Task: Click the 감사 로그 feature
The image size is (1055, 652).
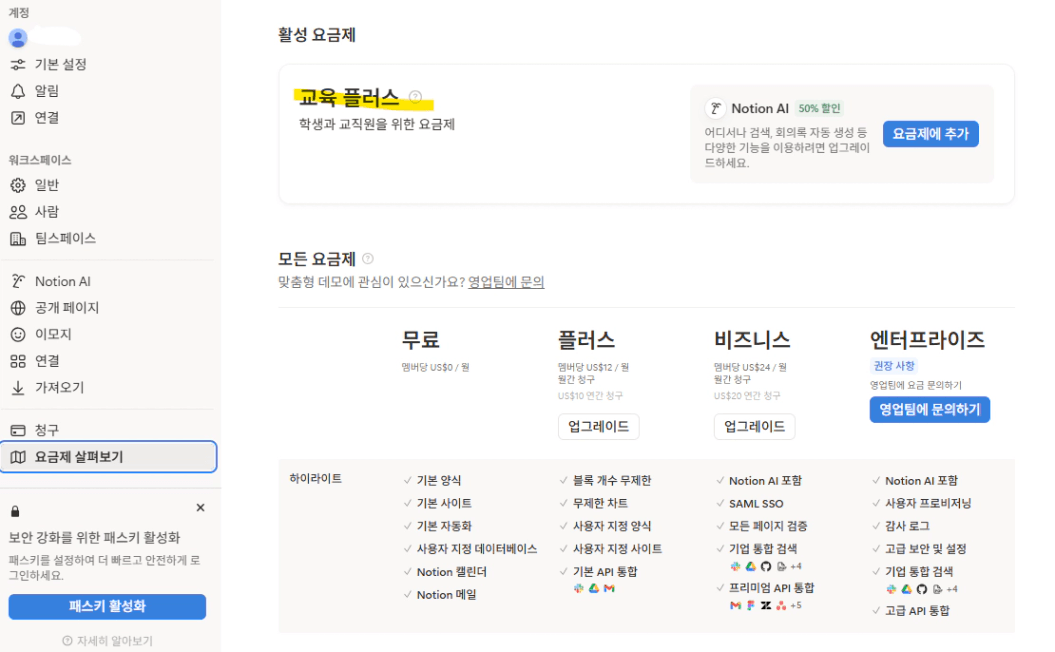Action: (x=900, y=526)
